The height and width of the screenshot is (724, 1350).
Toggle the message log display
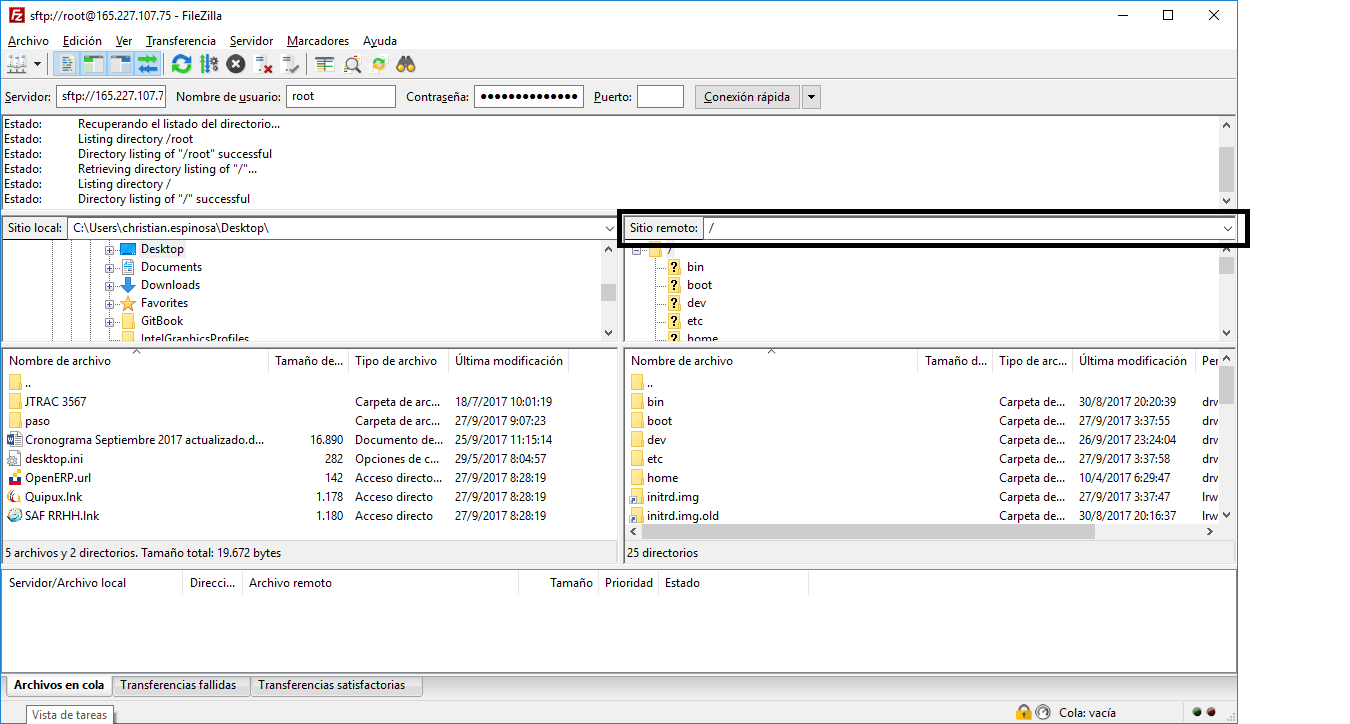(x=66, y=64)
